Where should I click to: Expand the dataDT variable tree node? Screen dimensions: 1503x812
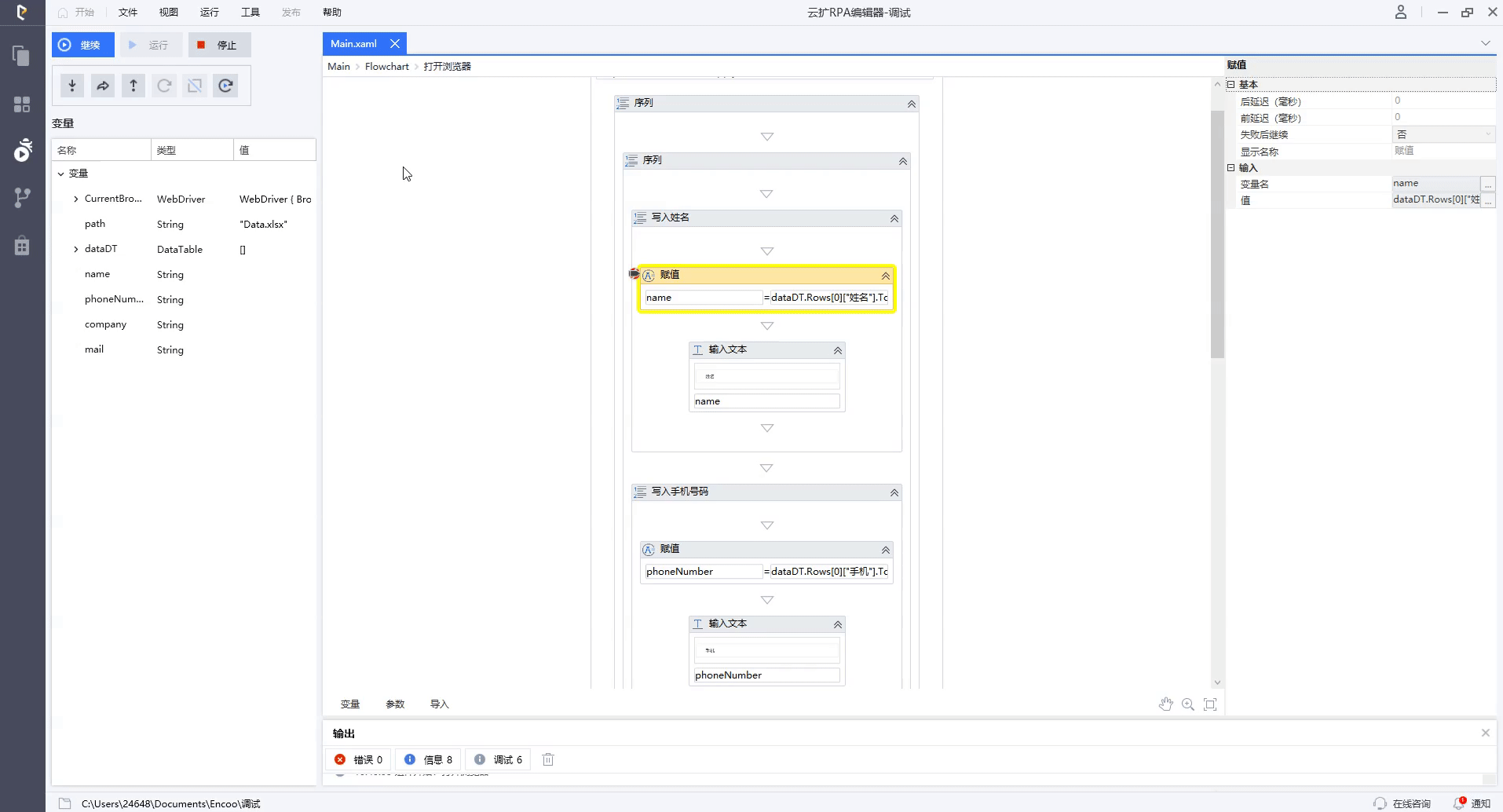coord(76,249)
